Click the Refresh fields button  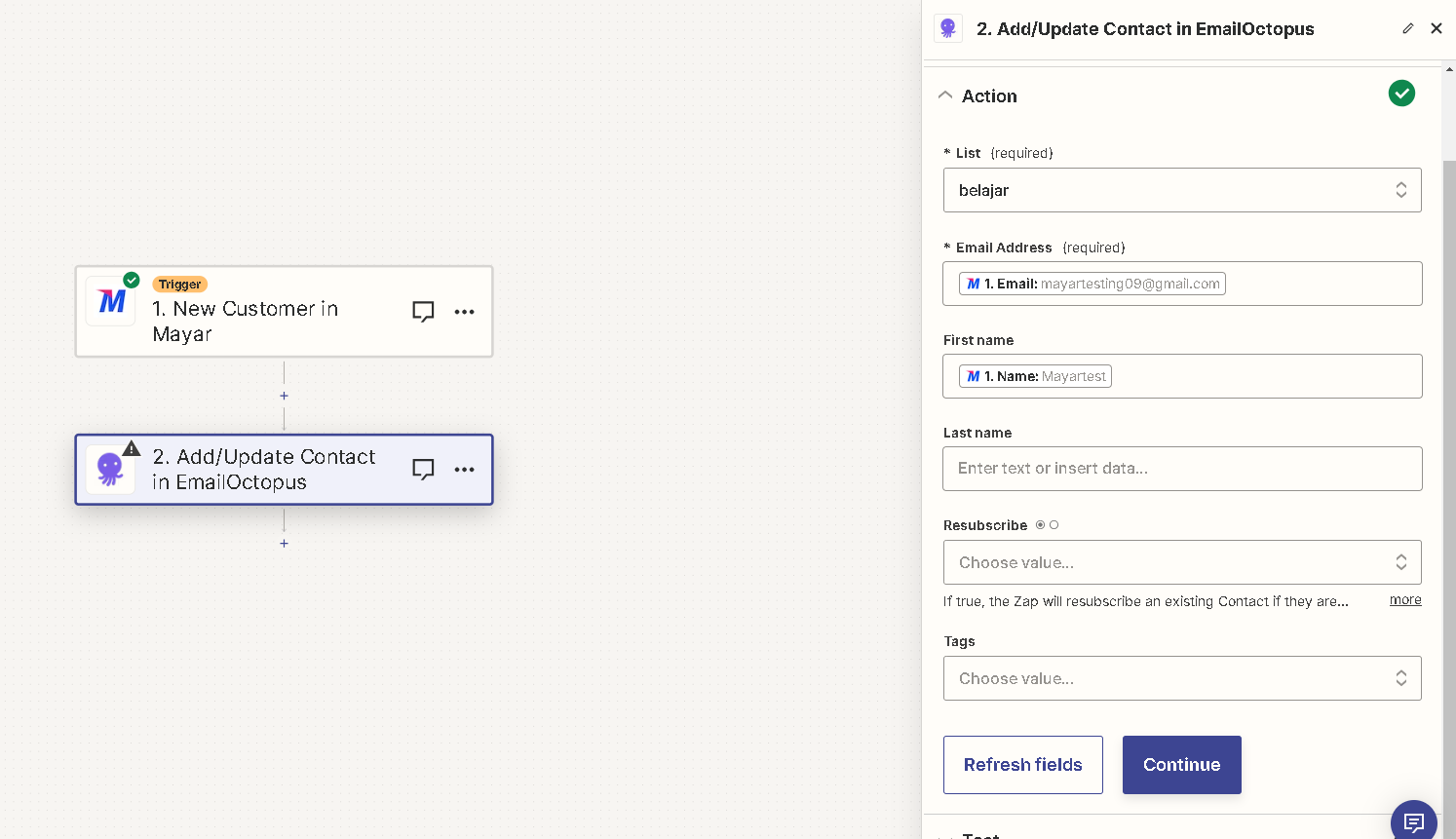click(1023, 765)
